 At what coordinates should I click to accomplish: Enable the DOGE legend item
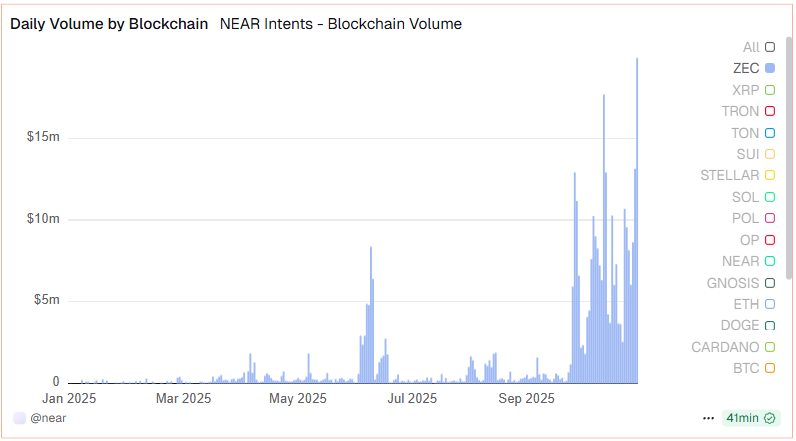[769, 326]
